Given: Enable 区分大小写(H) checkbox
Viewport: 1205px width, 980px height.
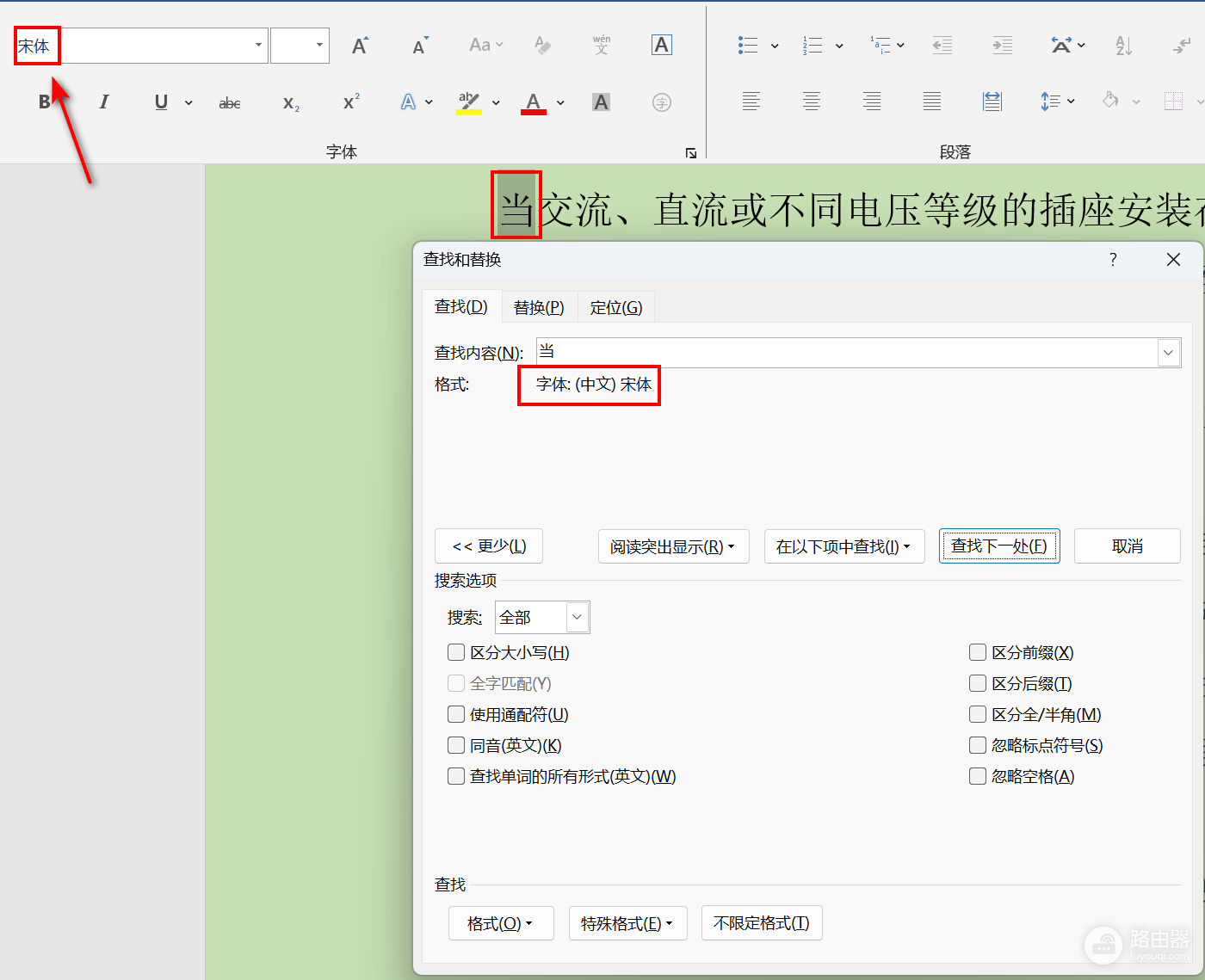Looking at the screenshot, I should pos(456,652).
